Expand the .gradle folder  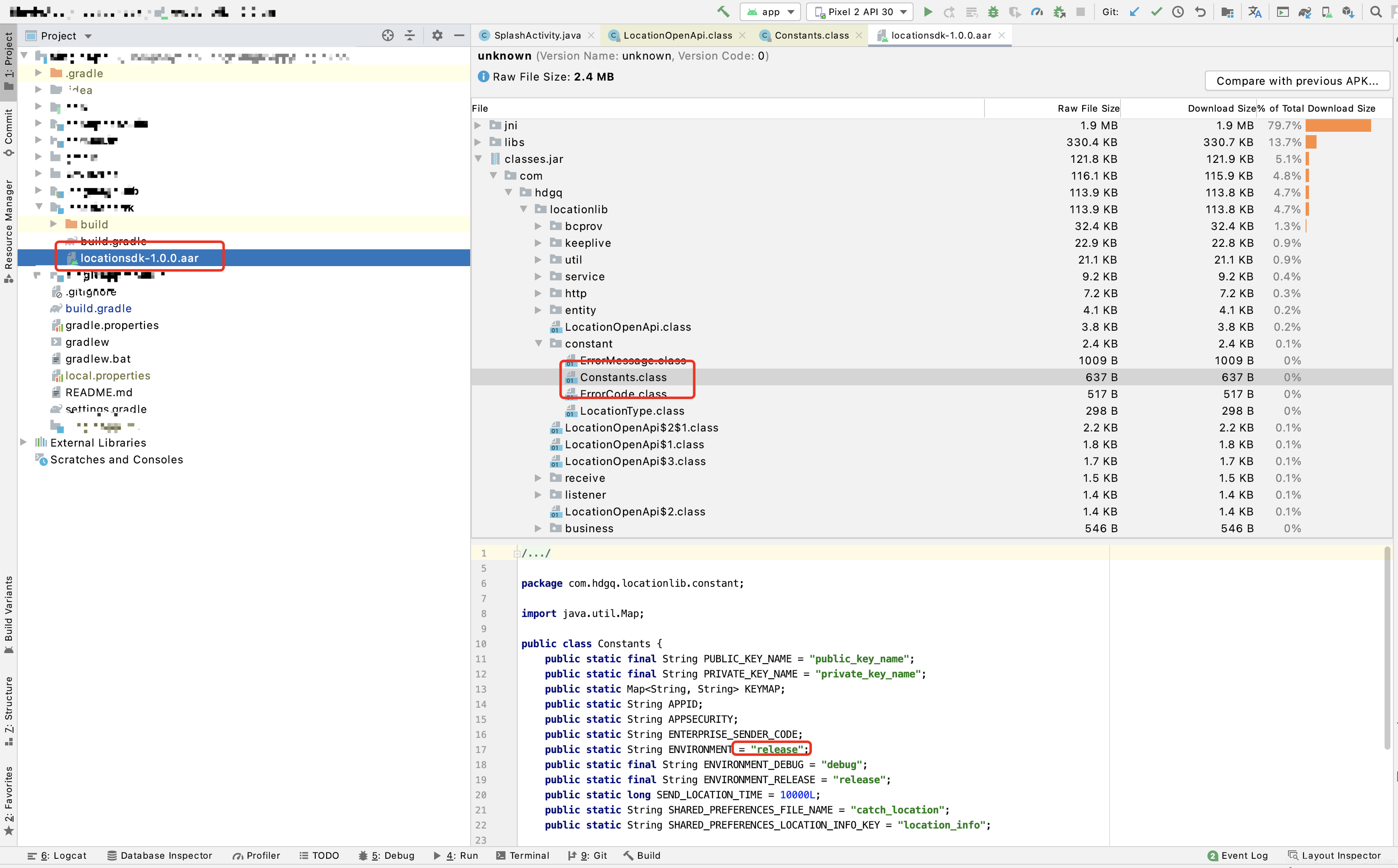click(38, 73)
